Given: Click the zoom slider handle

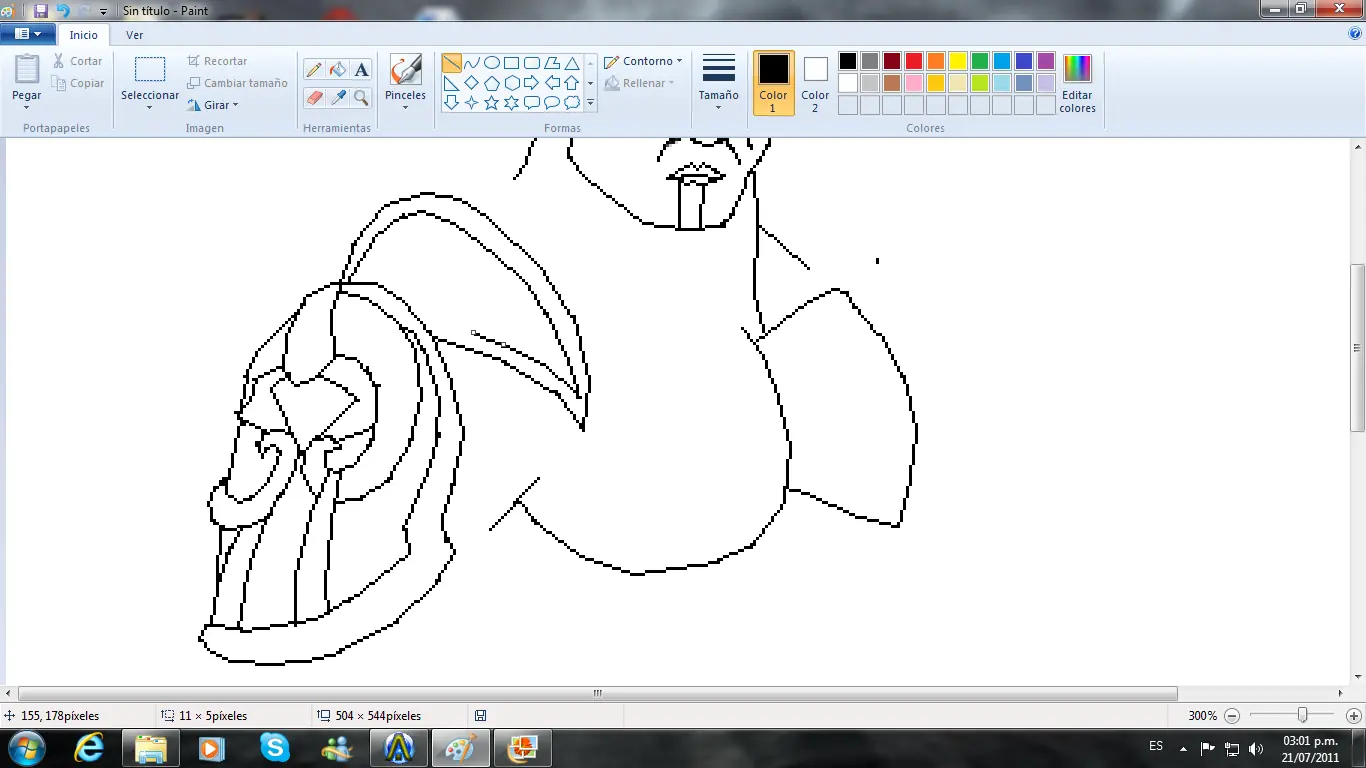Looking at the screenshot, I should pos(1302,716).
